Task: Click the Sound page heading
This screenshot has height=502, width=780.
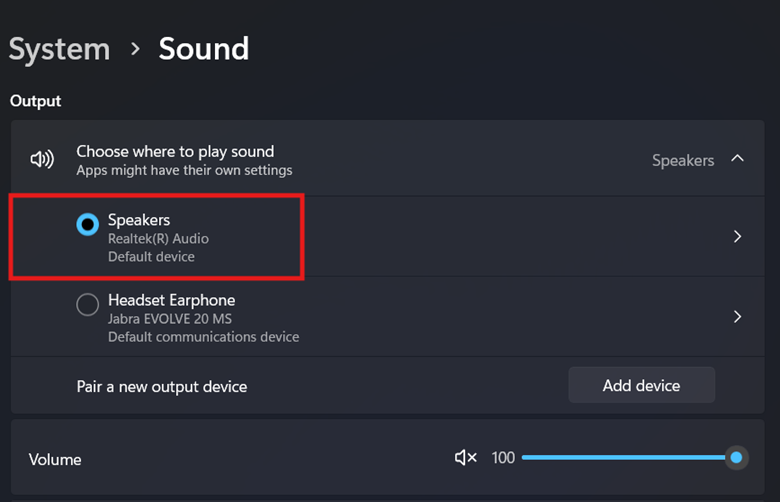Action: [203, 49]
